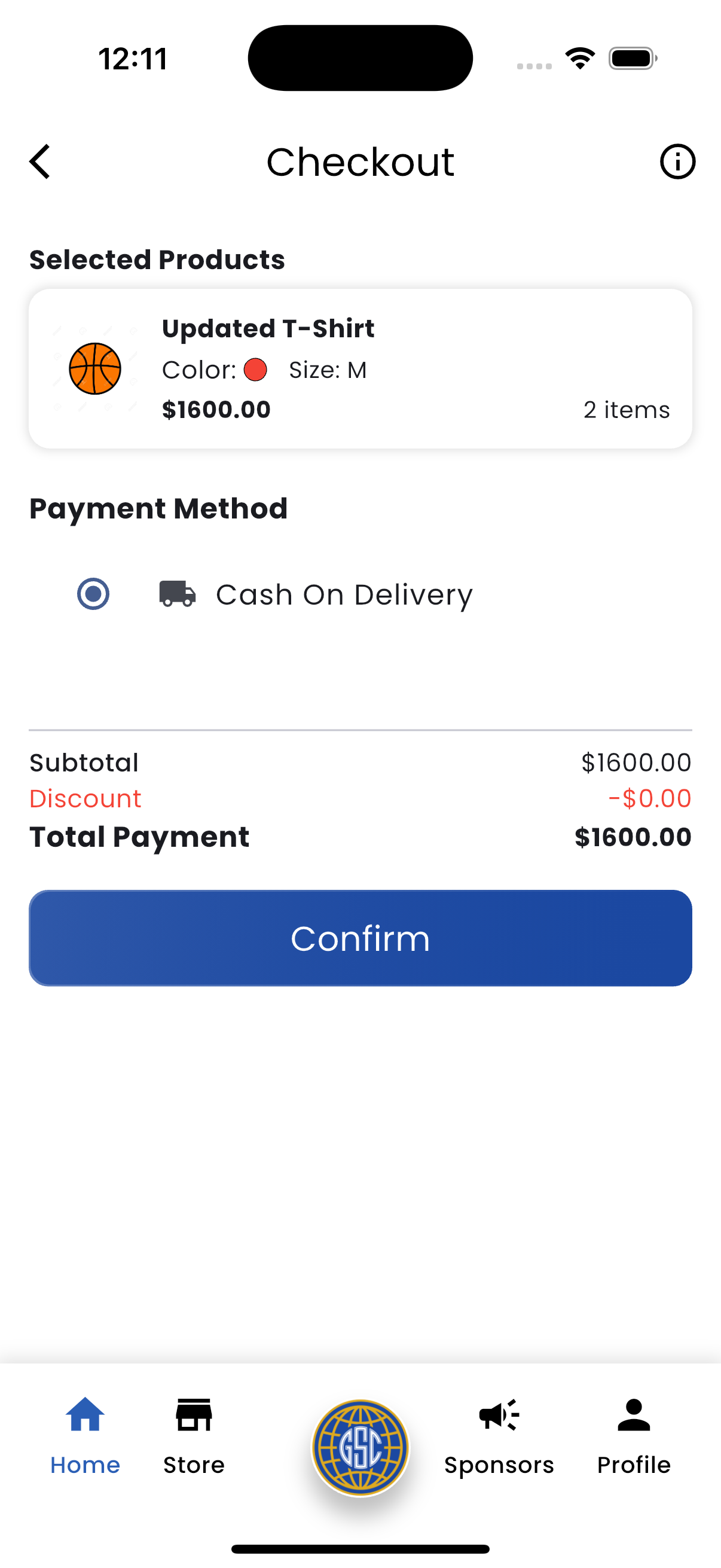Open the info icon in header
Screen dimensions: 721x1568
677,162
